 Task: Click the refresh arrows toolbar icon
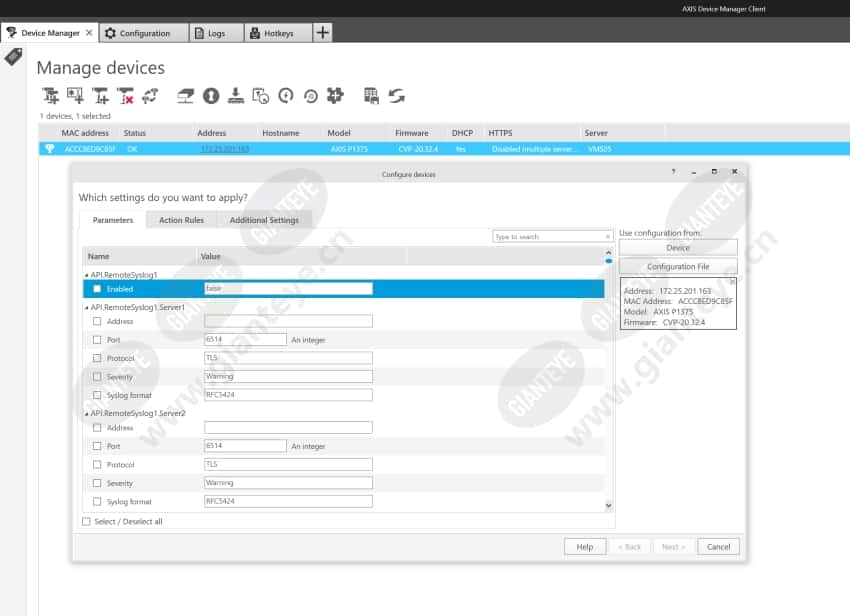(x=397, y=96)
